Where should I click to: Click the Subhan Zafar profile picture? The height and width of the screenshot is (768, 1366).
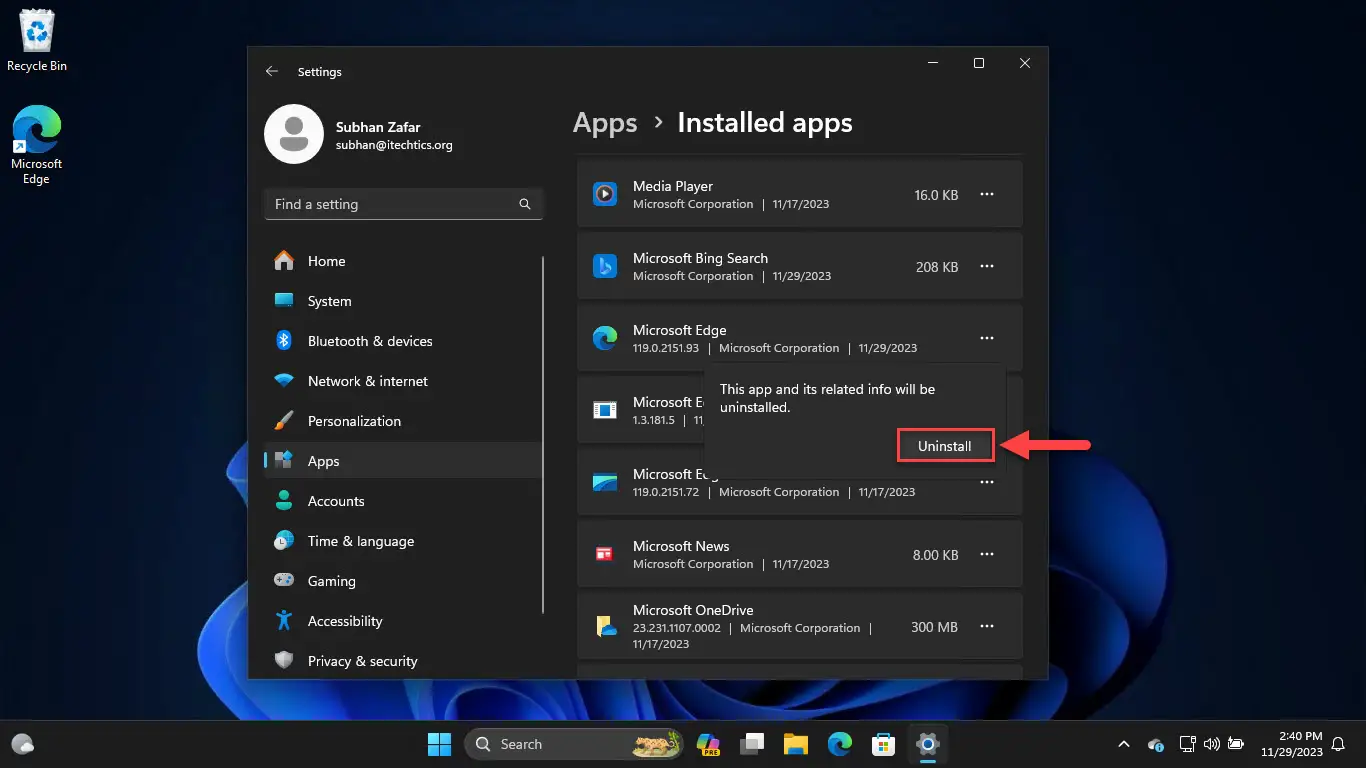pyautogui.click(x=293, y=134)
